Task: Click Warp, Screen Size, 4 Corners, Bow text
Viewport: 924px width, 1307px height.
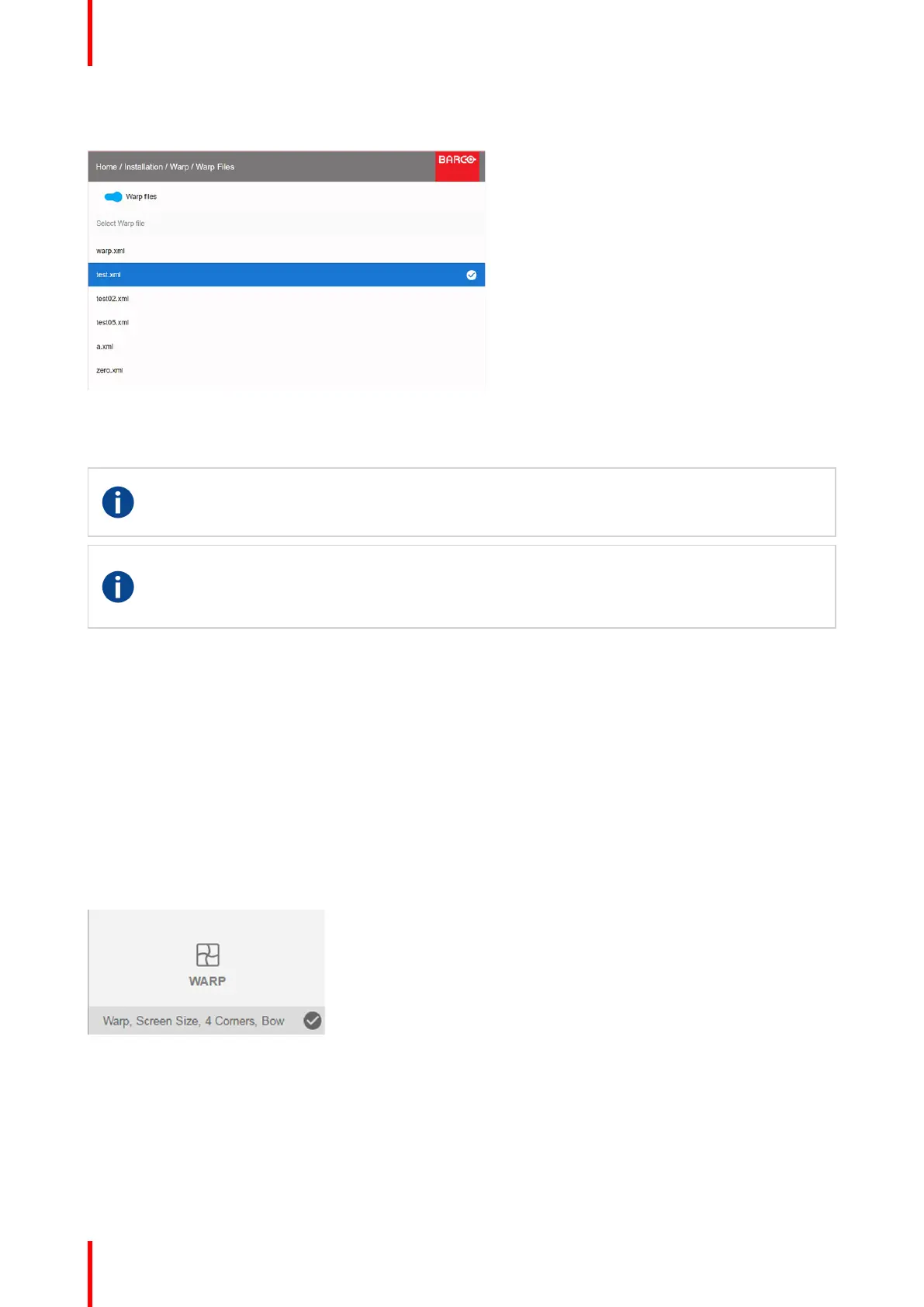Action: (x=193, y=1021)
